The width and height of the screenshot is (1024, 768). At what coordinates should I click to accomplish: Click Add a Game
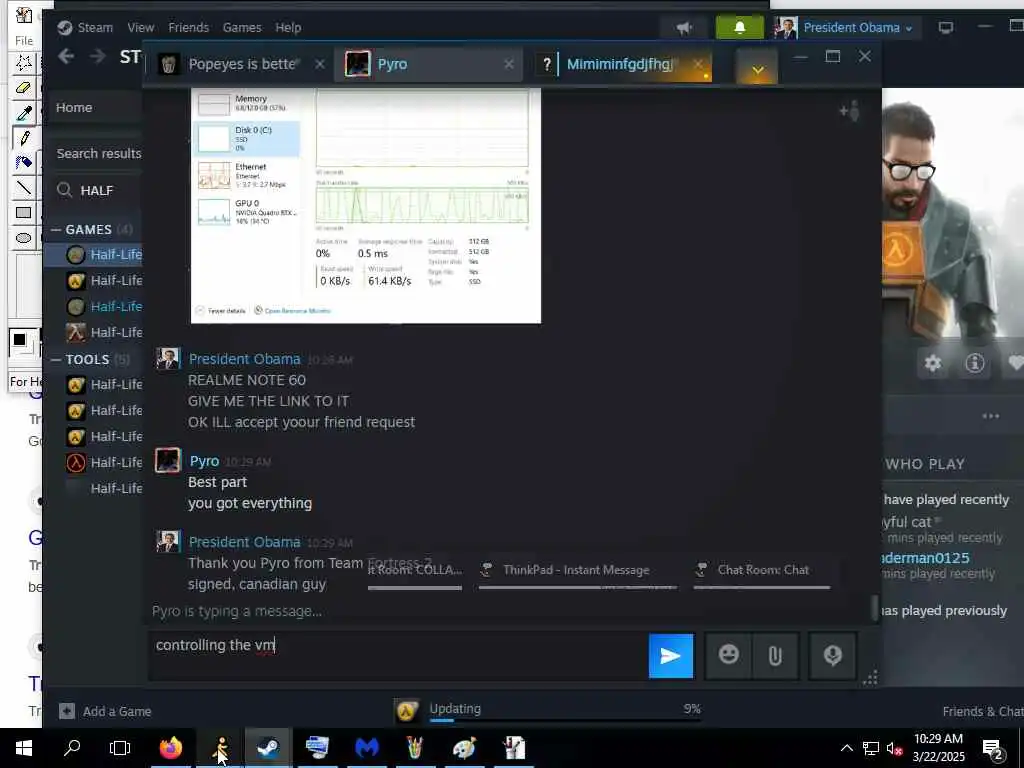[x=105, y=711]
